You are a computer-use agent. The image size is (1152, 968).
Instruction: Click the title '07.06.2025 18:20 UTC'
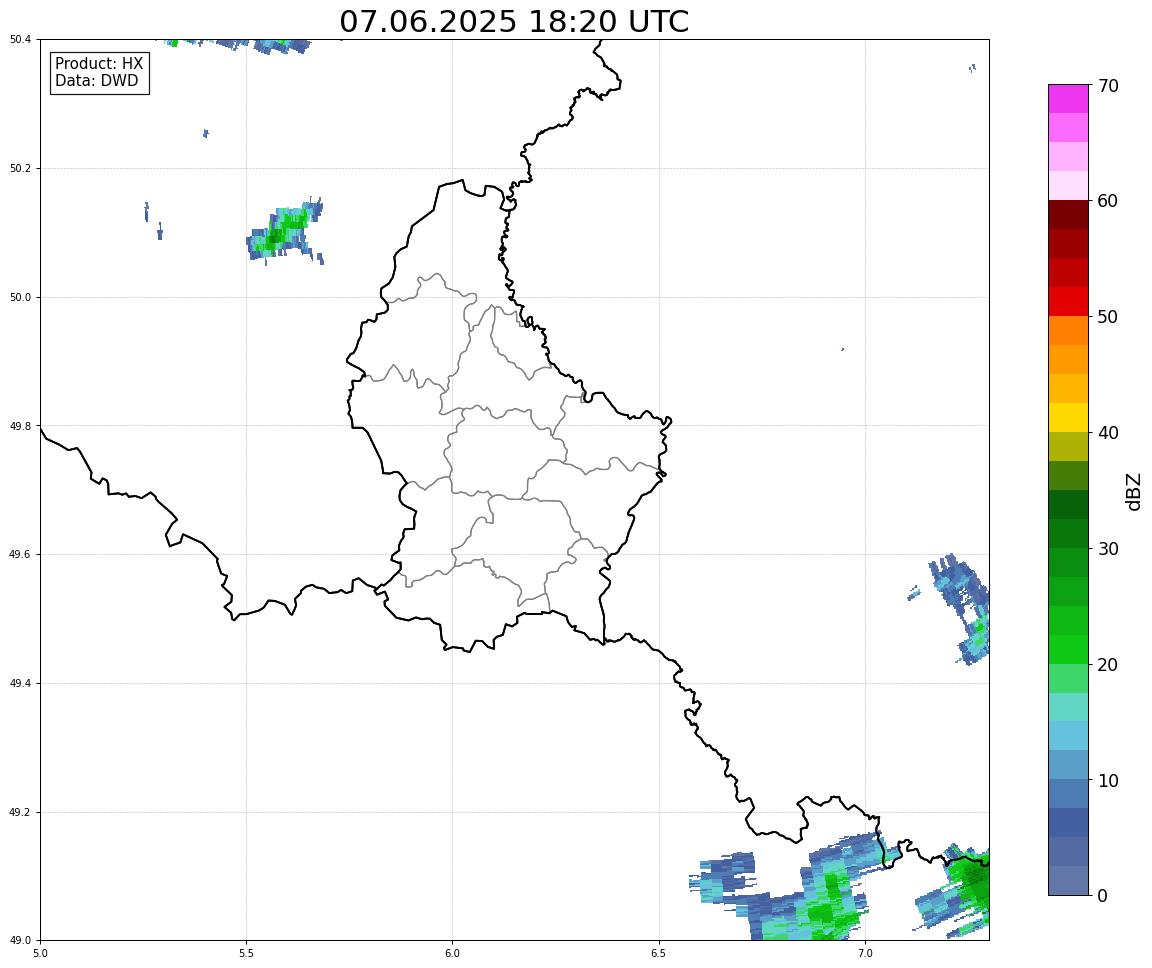pos(514,21)
